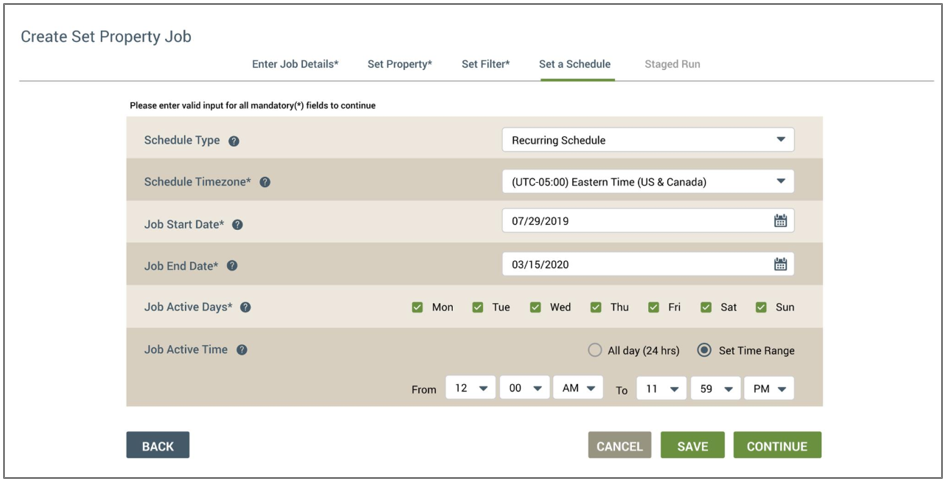
Task: Uncheck the Mon active day checkbox
Action: [417, 308]
